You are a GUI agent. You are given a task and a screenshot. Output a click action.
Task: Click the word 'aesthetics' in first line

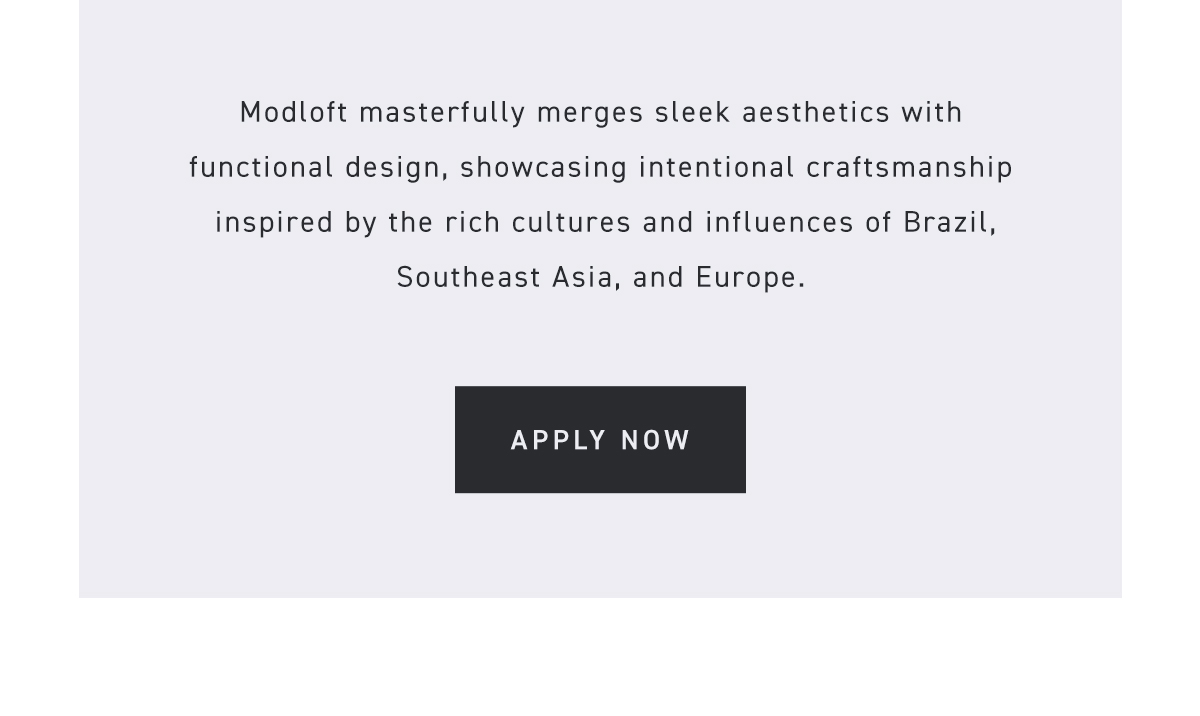click(x=816, y=112)
